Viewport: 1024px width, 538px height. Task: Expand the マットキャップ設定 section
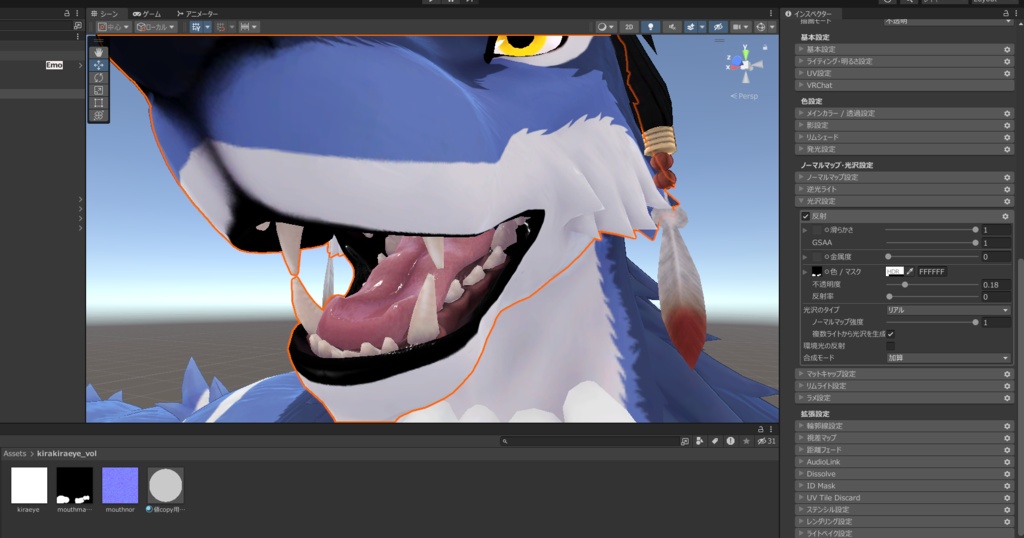pos(904,374)
